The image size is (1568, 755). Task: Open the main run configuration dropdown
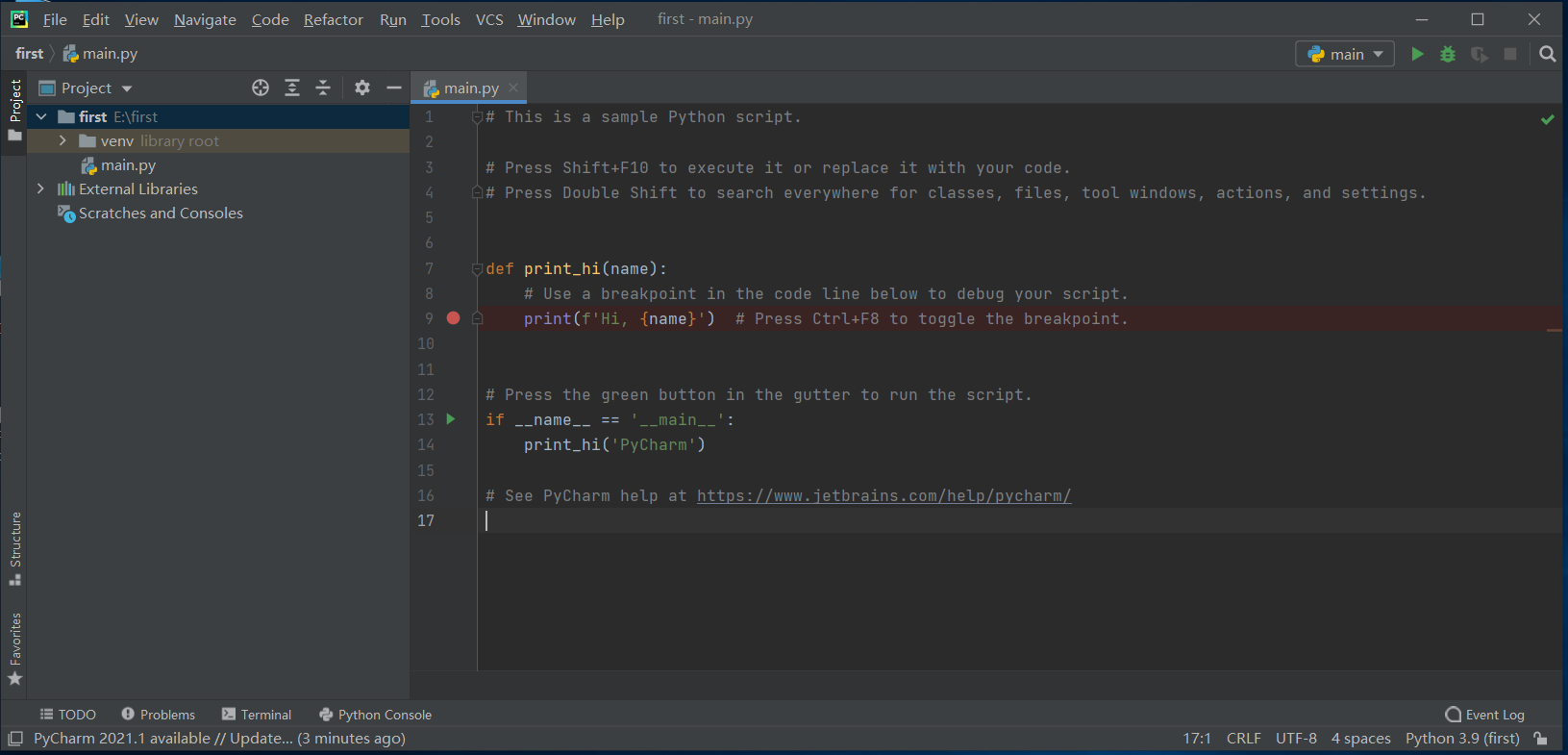point(1347,54)
